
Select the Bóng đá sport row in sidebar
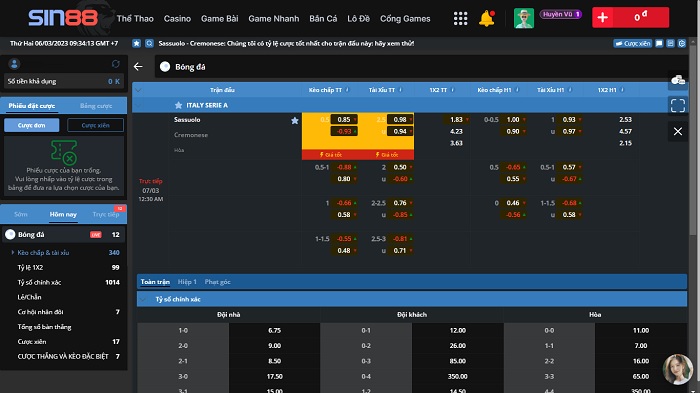coord(63,234)
